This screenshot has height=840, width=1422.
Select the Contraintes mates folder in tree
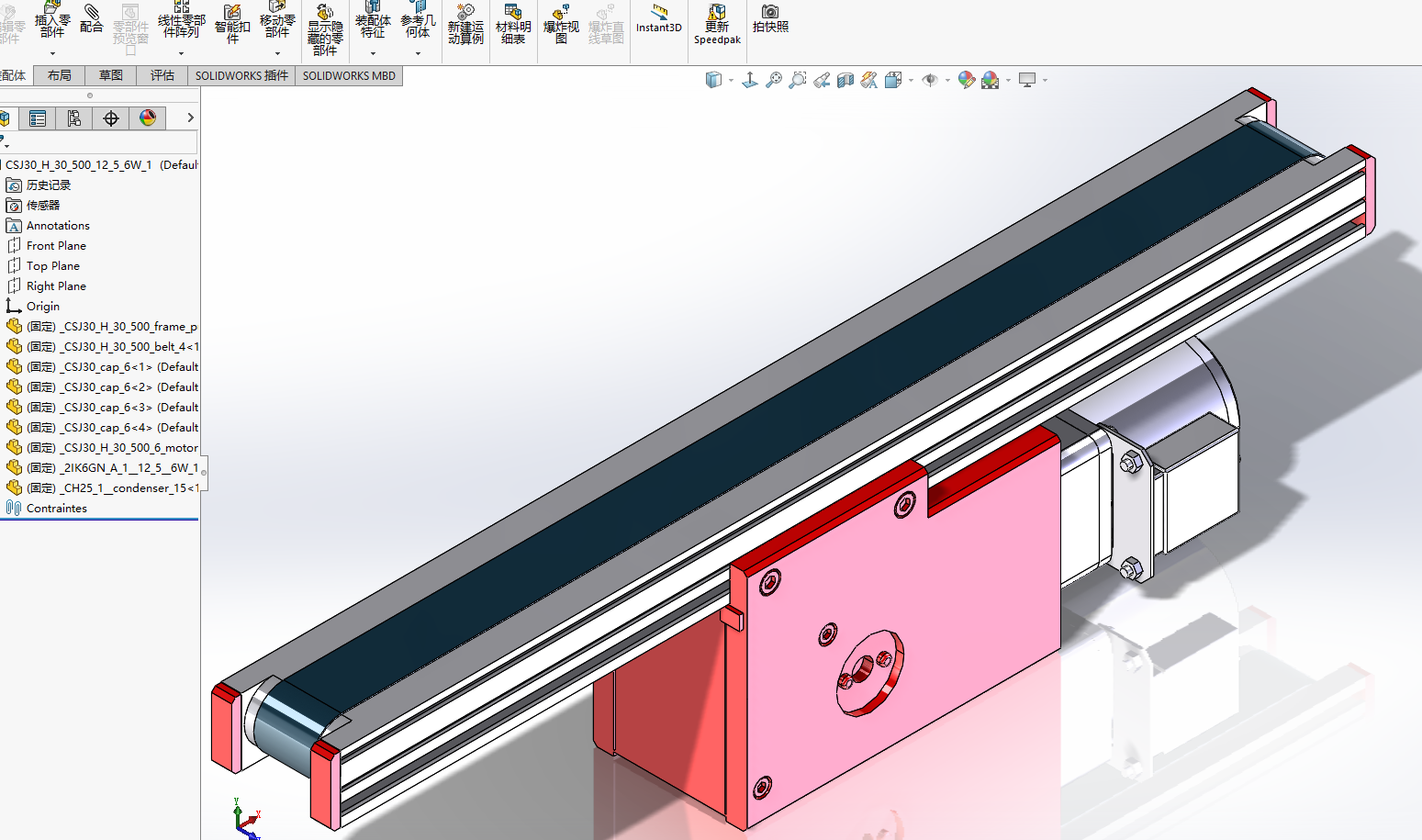tap(57, 509)
